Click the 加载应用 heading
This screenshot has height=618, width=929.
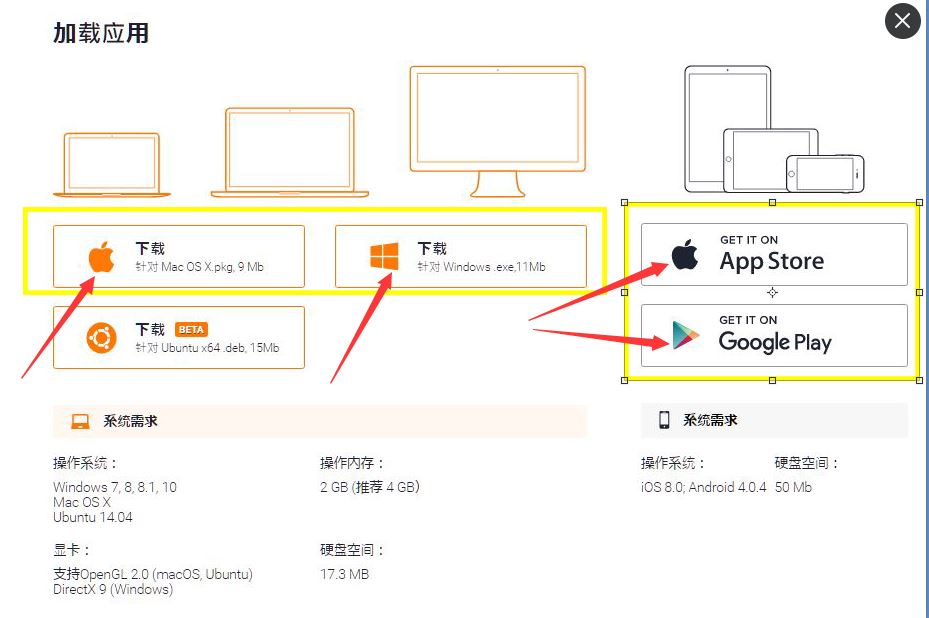(101, 33)
